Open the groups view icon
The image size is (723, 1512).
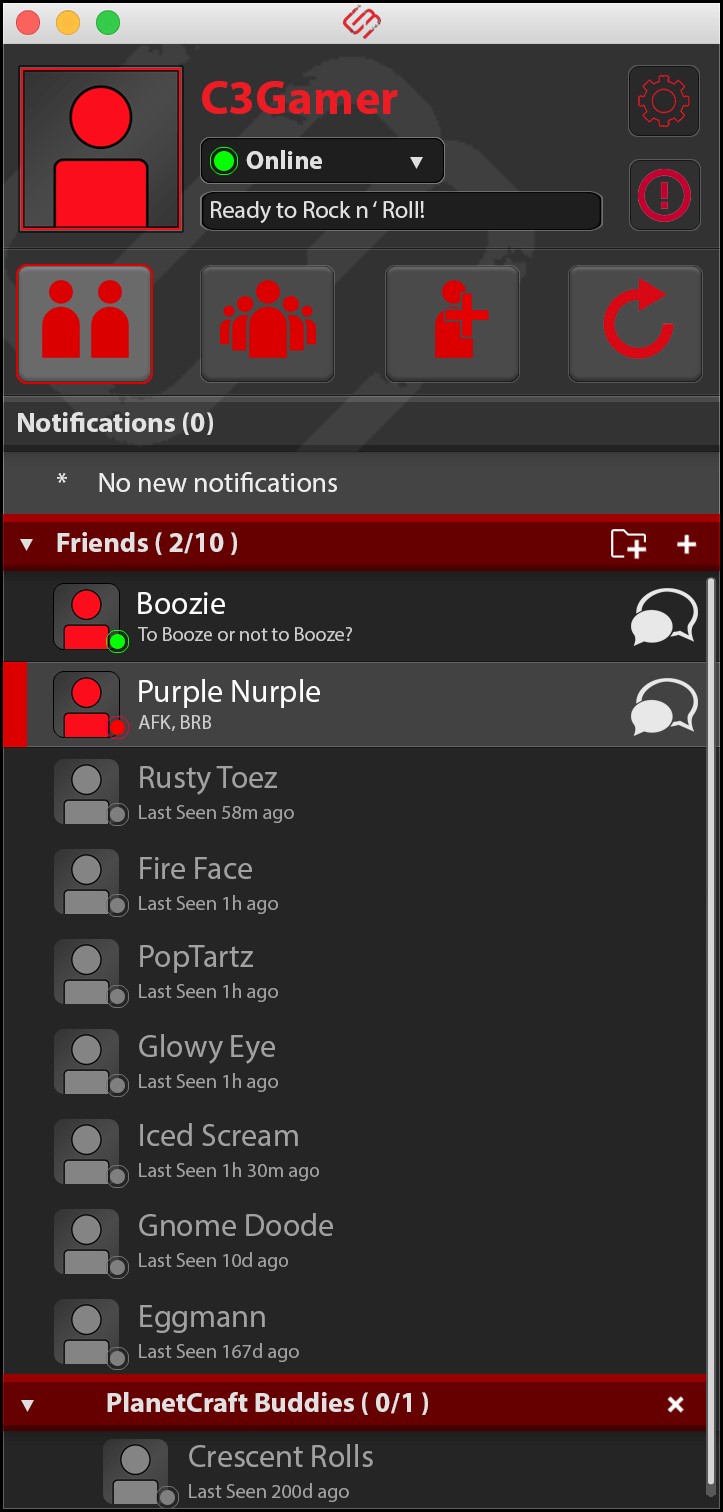pyautogui.click(x=268, y=323)
